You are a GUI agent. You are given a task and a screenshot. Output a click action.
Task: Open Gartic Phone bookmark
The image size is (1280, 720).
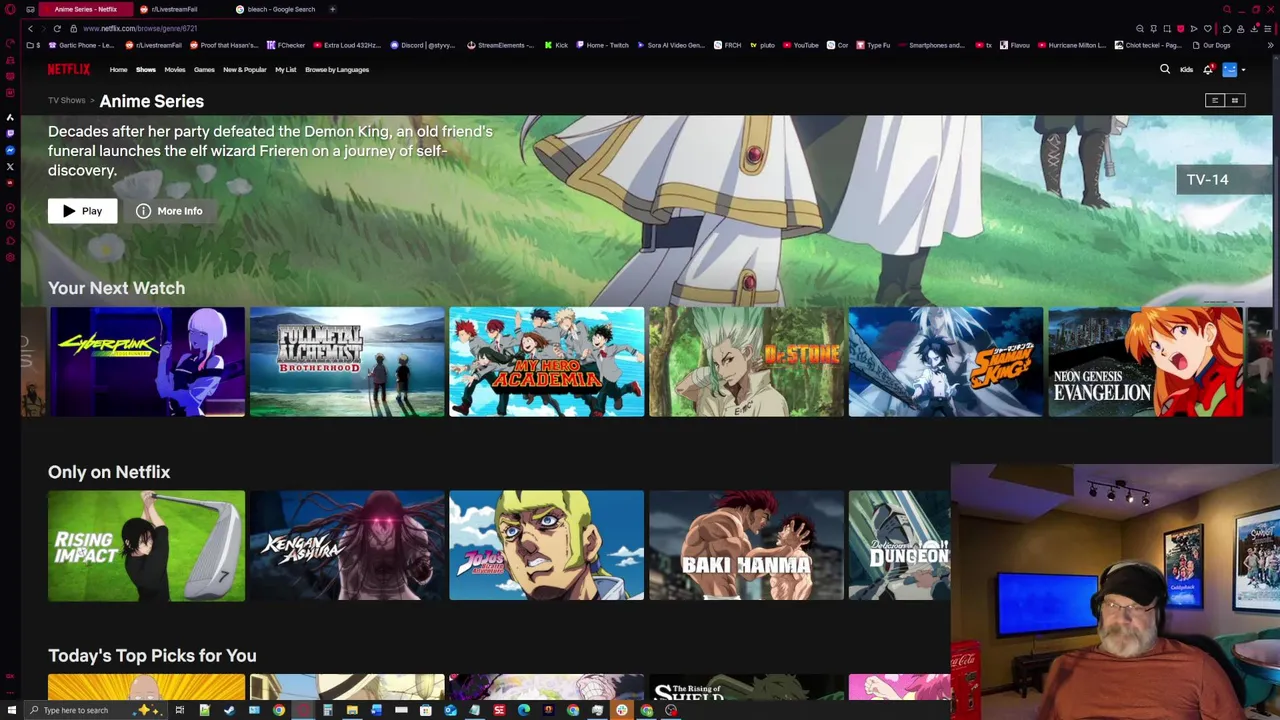82,45
